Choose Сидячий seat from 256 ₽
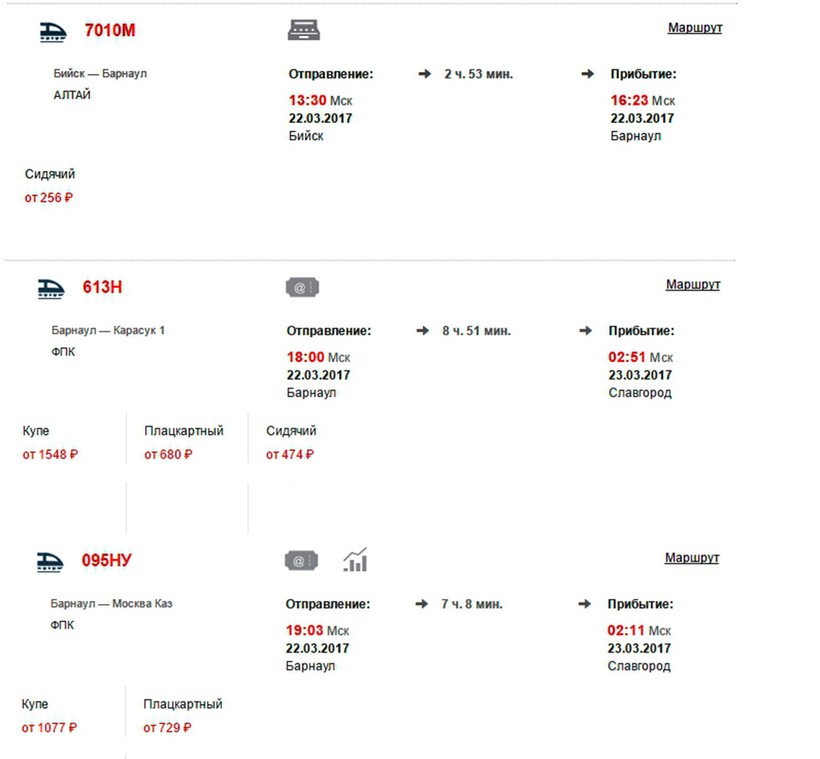 (50, 187)
